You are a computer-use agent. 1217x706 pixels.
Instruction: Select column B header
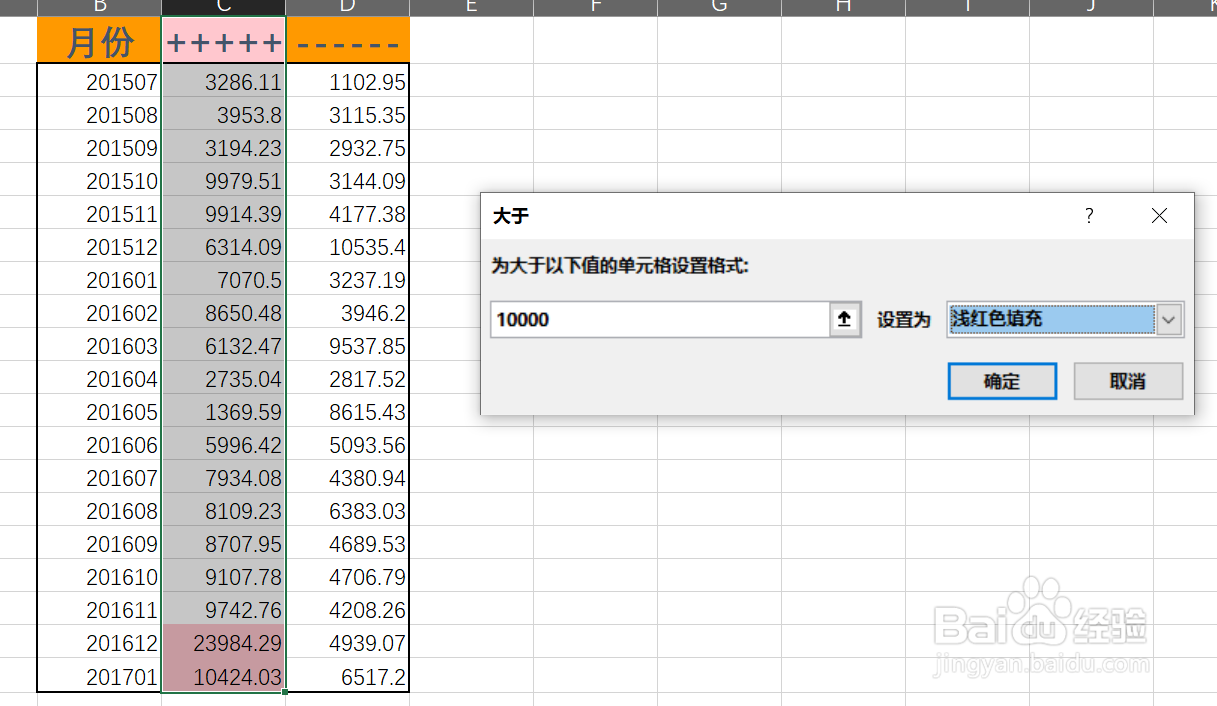(x=99, y=6)
